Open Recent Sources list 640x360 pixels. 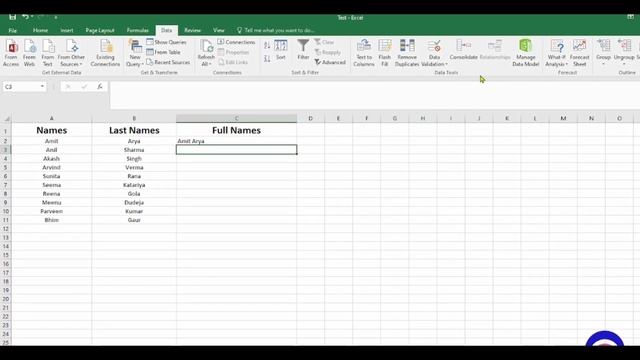[x=168, y=62]
